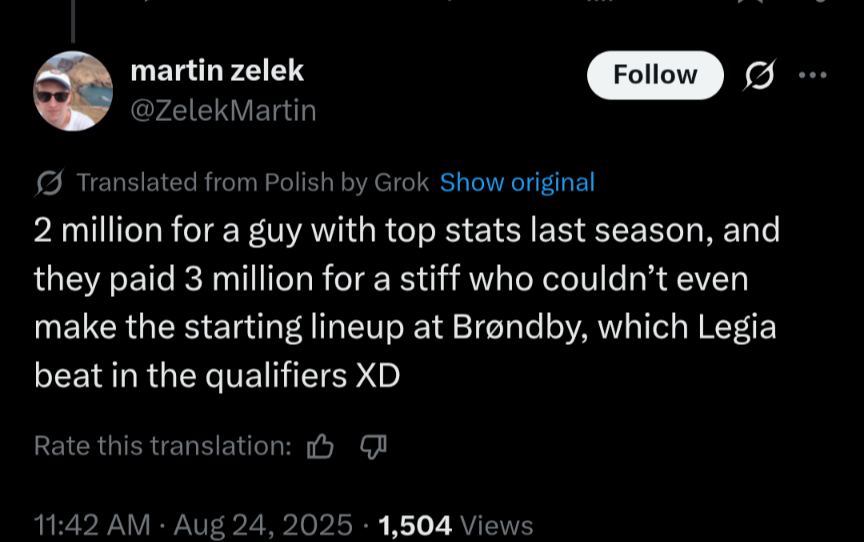Open the @ZelekMartin handle link
The width and height of the screenshot is (864, 542).
(x=223, y=111)
